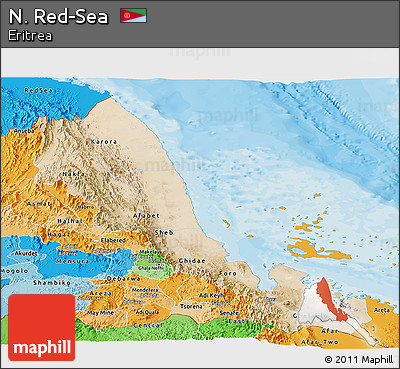Click the 'Afabet' place label
This screenshot has width=400, height=369.
click(x=146, y=216)
